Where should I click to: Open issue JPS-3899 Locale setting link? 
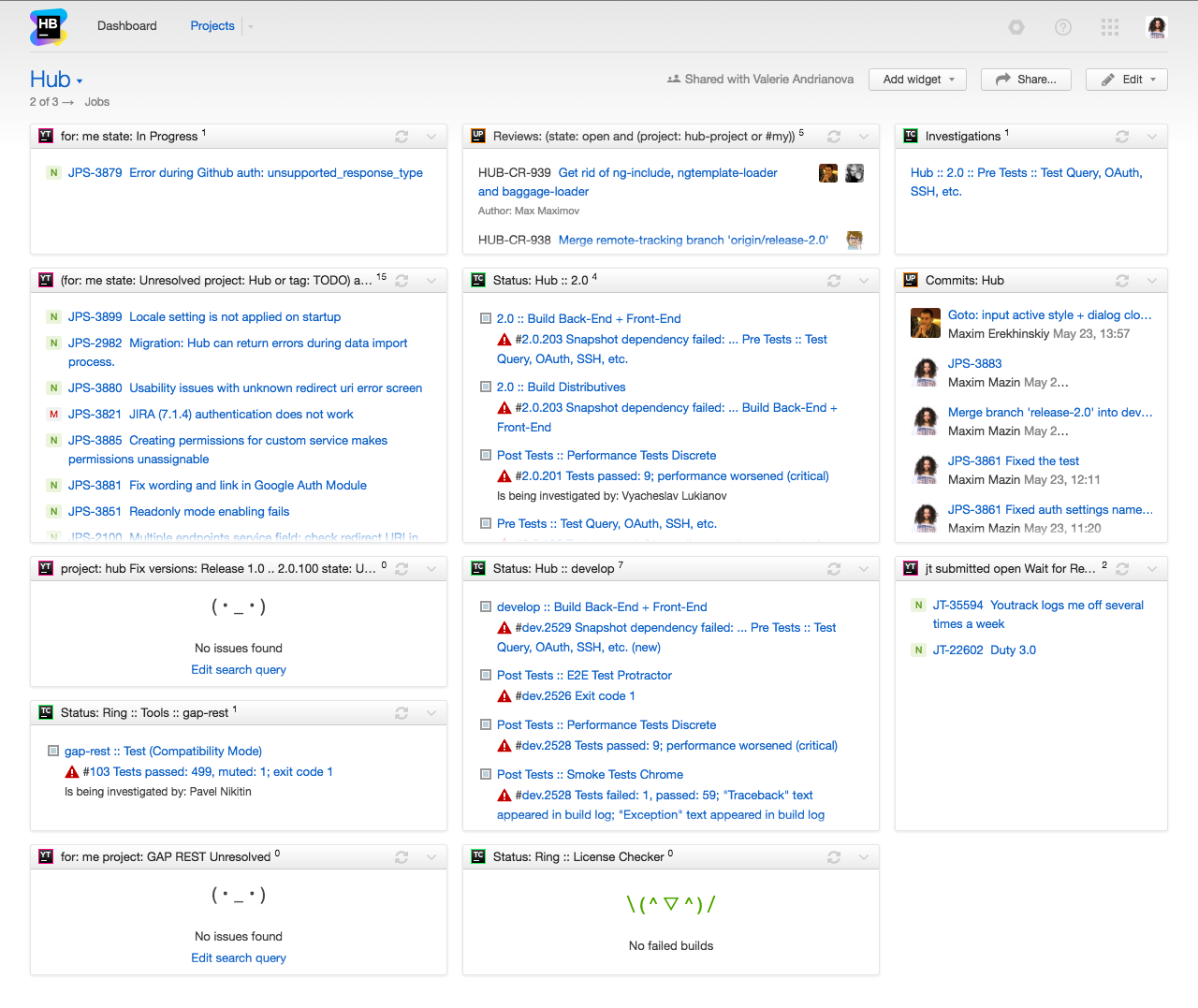[204, 317]
